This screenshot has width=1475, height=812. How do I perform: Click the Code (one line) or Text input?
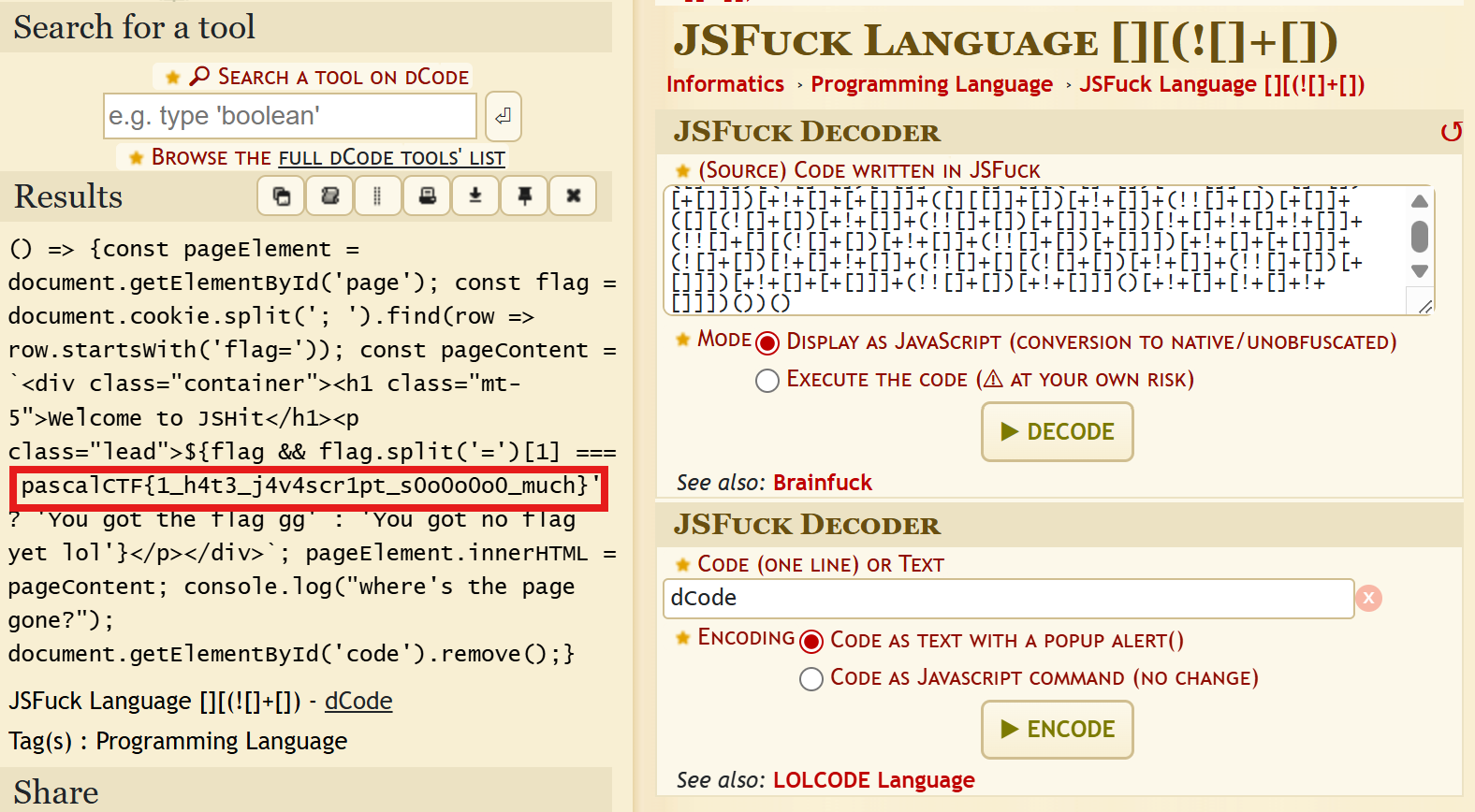tap(1009, 599)
